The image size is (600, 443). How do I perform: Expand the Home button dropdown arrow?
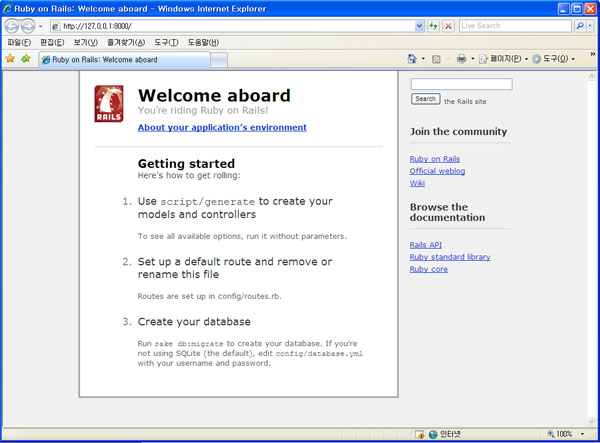(423, 59)
